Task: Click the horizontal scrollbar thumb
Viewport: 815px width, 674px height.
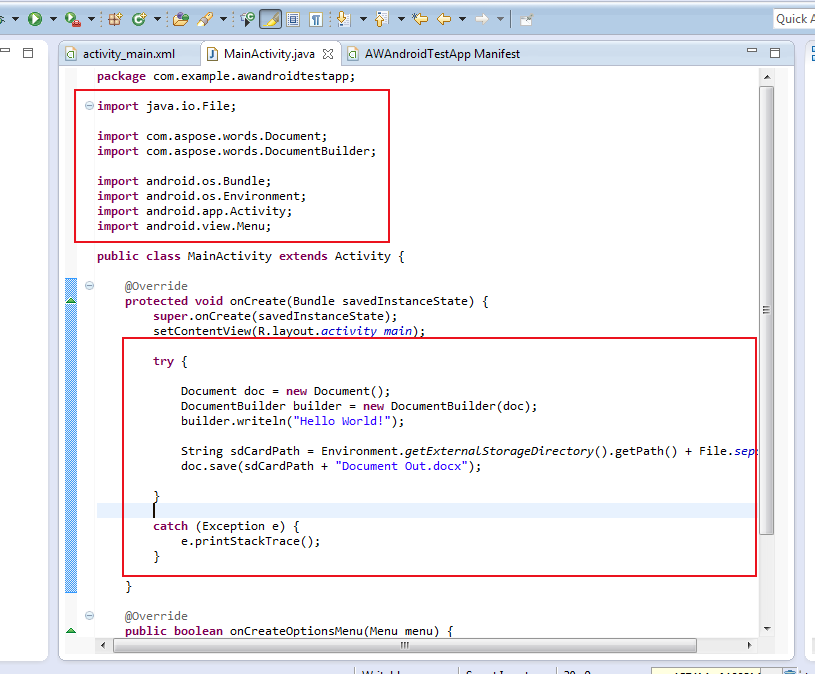Action: coord(404,645)
